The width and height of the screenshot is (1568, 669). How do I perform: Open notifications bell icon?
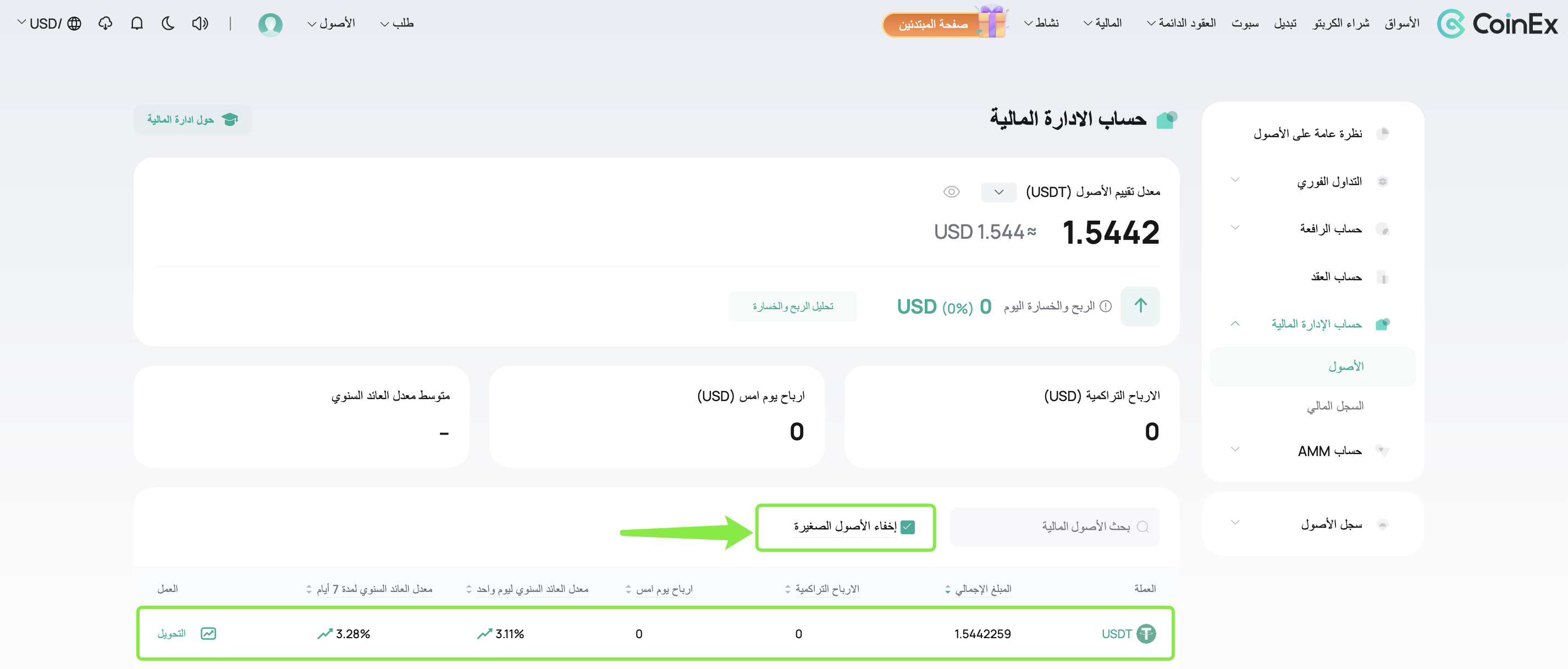[137, 23]
